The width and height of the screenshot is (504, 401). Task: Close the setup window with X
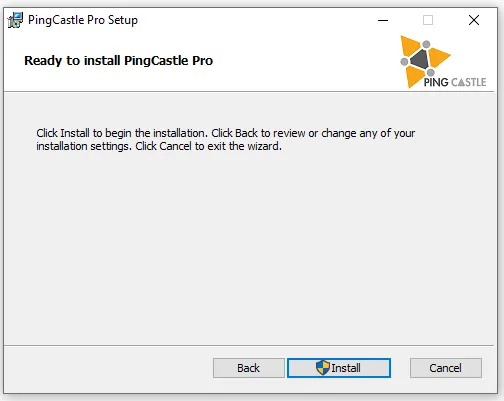pyautogui.click(x=474, y=20)
